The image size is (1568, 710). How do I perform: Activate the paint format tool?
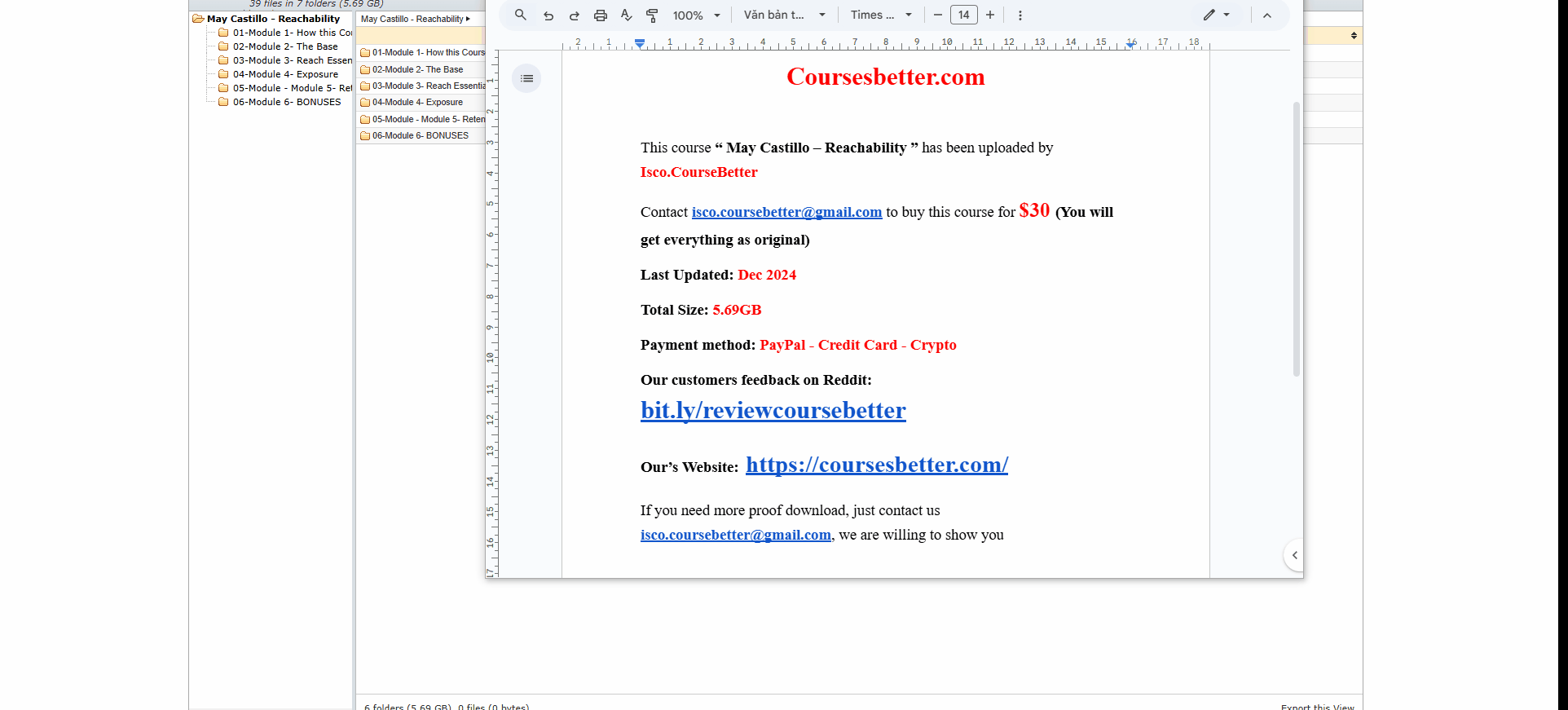652,15
